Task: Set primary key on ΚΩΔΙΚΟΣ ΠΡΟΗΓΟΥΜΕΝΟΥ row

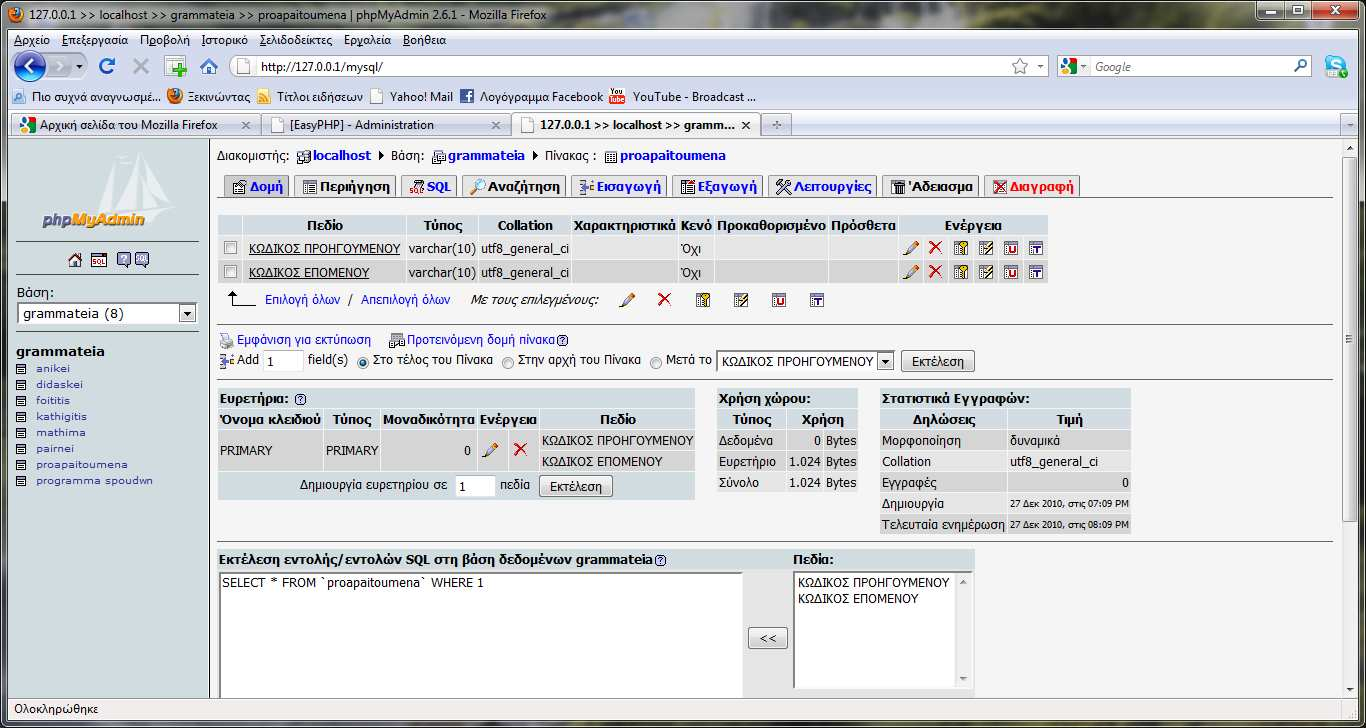Action: 961,247
